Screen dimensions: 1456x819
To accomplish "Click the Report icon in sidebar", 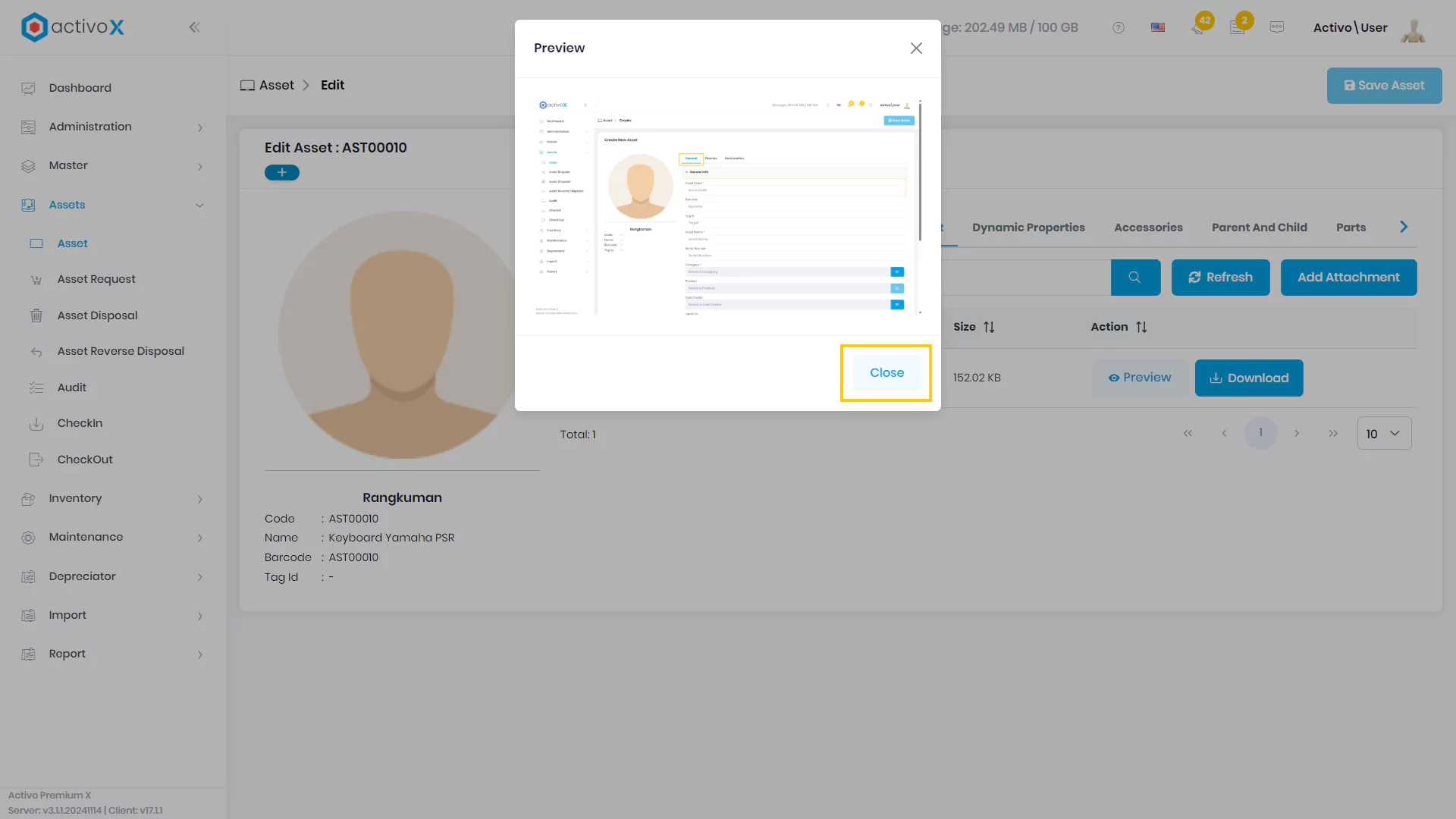I will [x=28, y=654].
